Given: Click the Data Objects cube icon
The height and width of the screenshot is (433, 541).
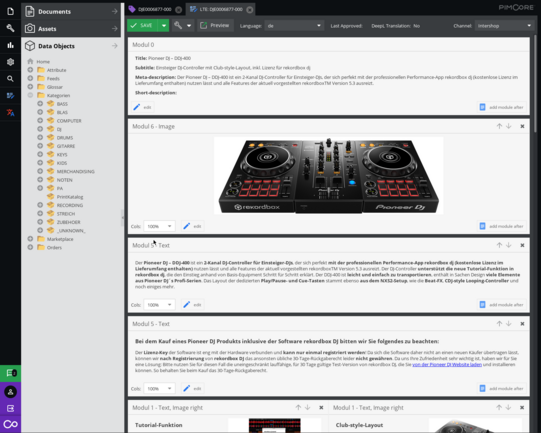Looking at the screenshot, I should click(30, 46).
